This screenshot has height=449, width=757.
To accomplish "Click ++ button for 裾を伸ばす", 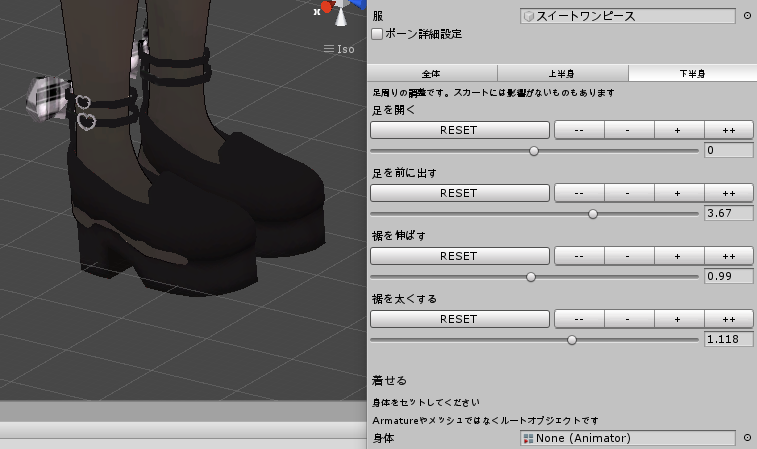I will click(729, 256).
